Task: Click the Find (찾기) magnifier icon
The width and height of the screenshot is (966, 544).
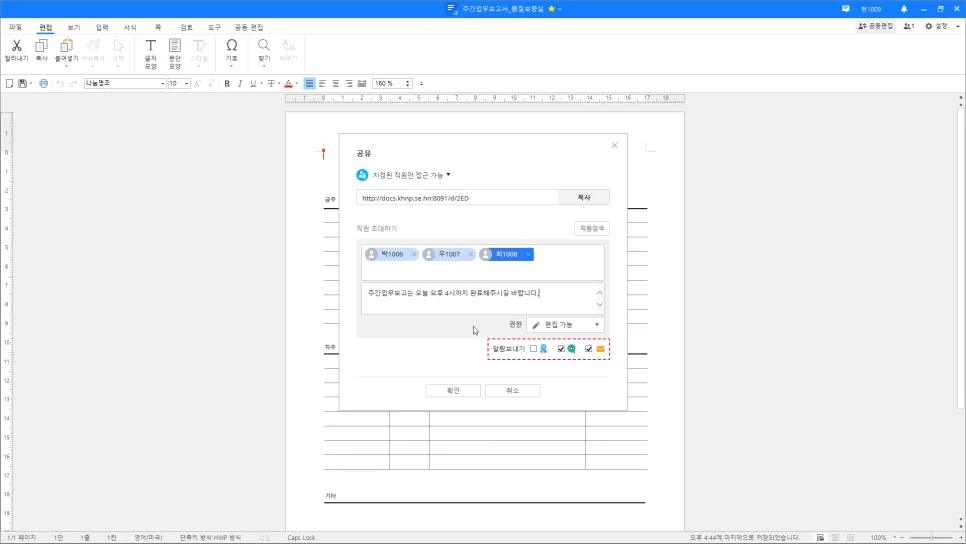Action: [x=264, y=46]
